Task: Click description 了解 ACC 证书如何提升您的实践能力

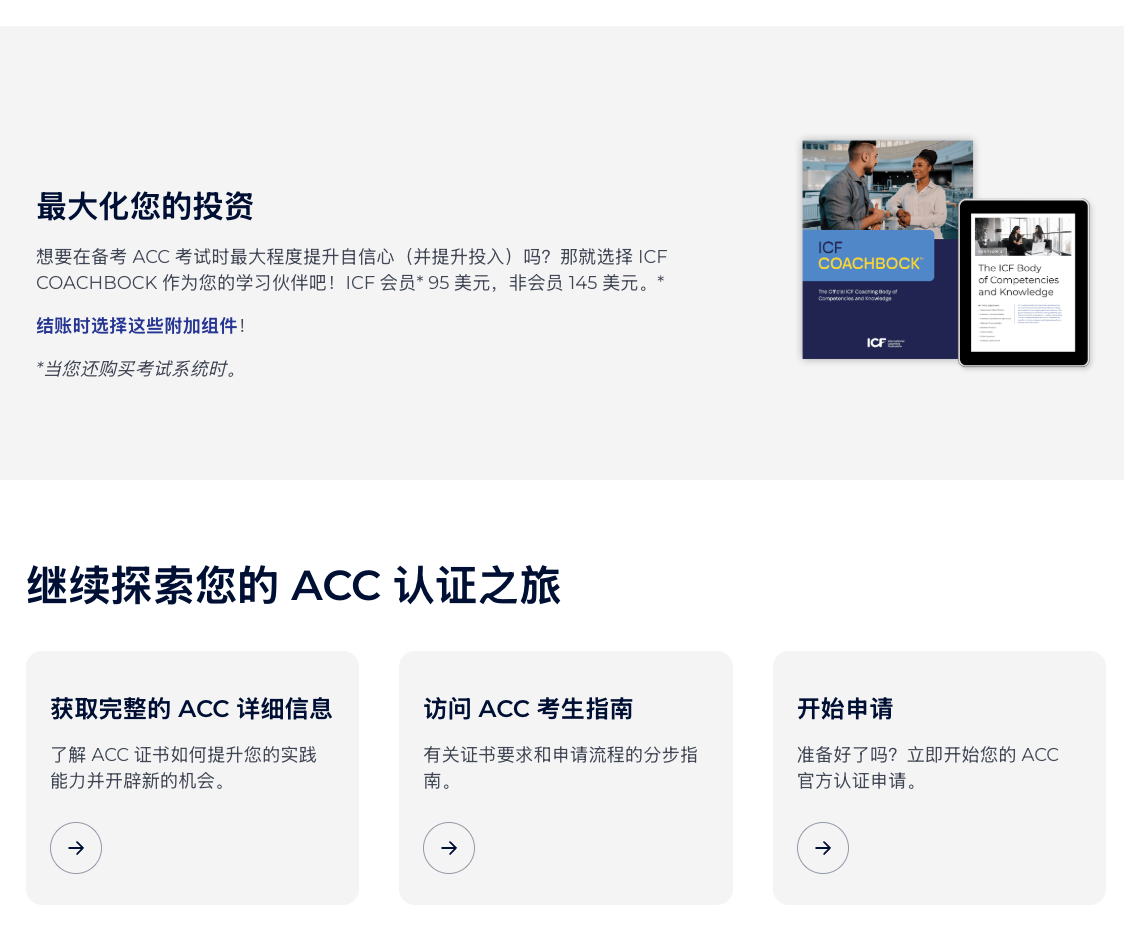Action: [184, 768]
